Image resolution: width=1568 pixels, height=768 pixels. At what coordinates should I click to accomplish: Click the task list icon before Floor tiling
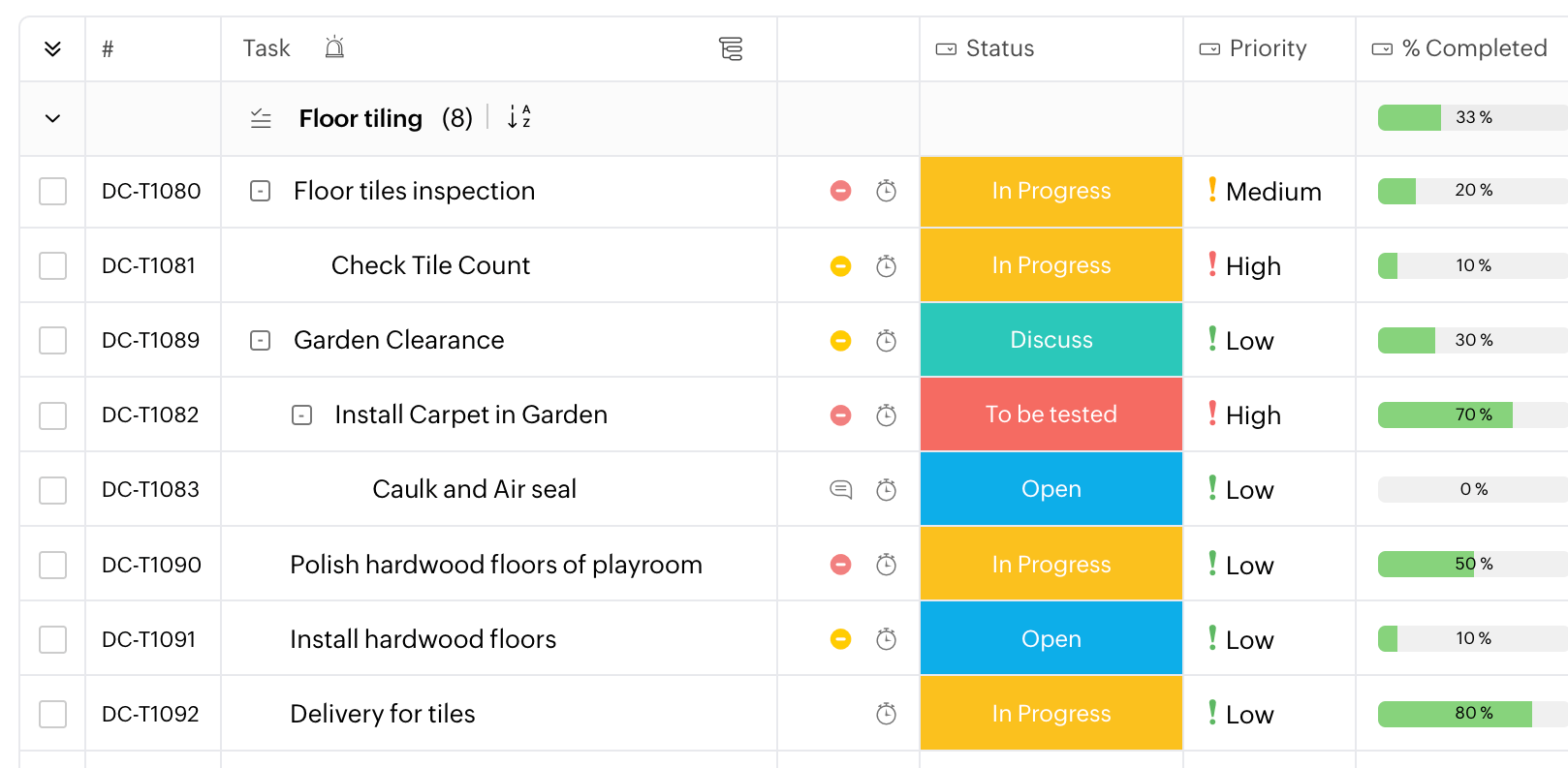[261, 118]
